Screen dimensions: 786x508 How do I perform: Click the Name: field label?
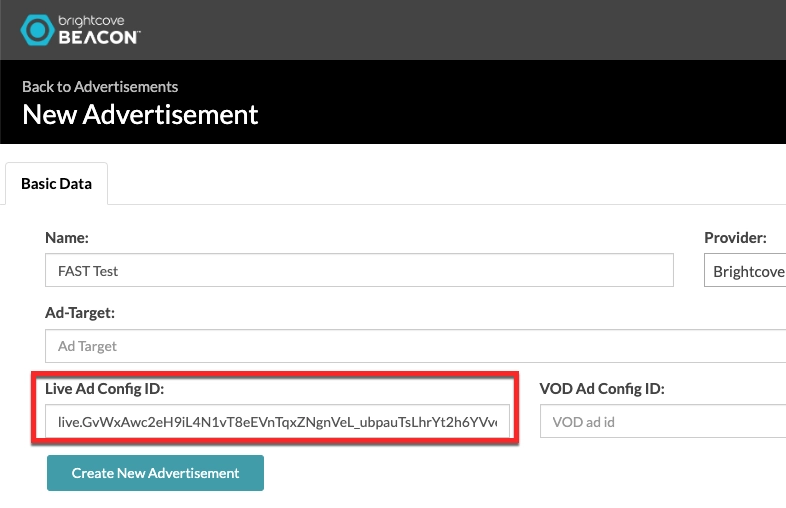coord(67,238)
